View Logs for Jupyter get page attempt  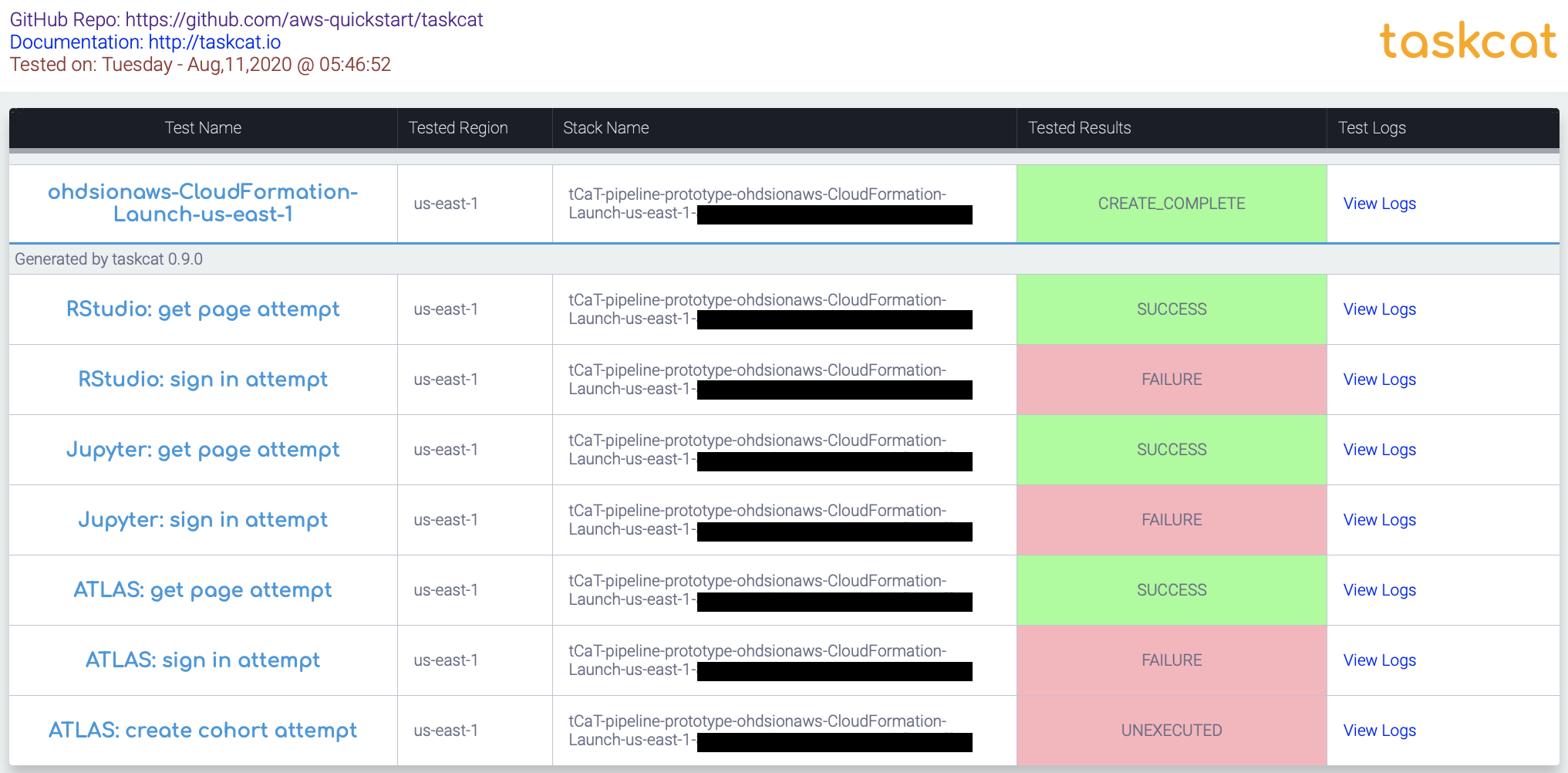[x=1380, y=450]
